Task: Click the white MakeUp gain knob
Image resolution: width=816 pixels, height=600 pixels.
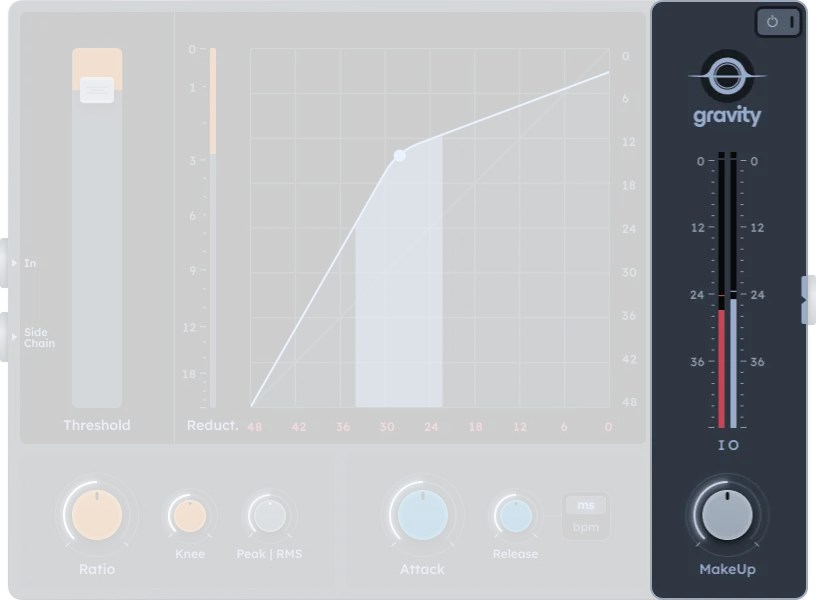Action: coord(727,516)
